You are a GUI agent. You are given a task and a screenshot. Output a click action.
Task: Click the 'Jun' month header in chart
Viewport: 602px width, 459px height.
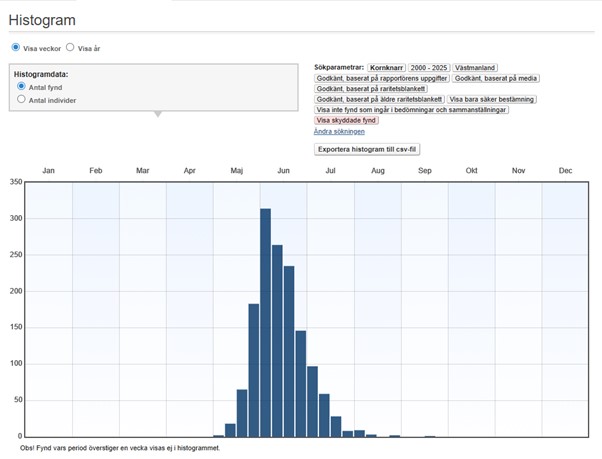(x=284, y=171)
